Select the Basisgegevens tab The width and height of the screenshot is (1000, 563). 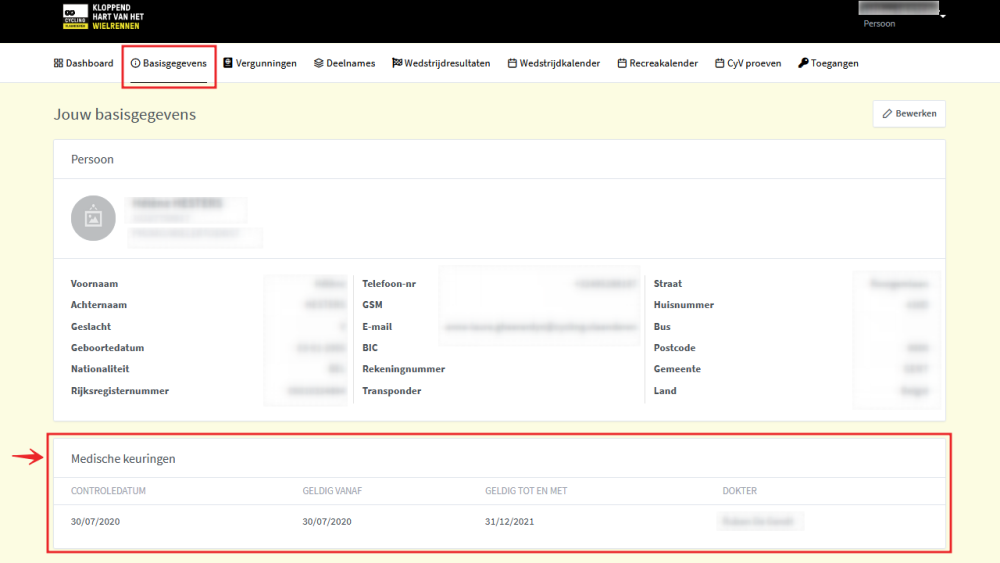tap(169, 63)
